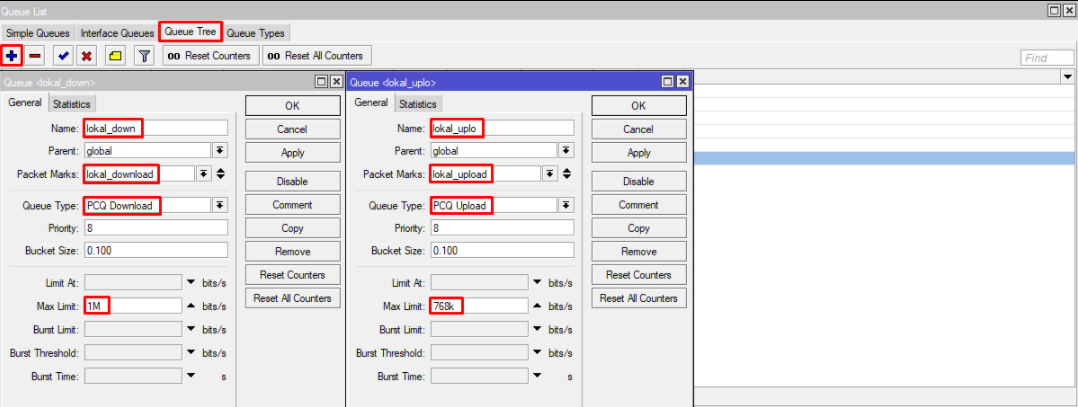Click Priority field in lokal_down dialog

pyautogui.click(x=155, y=228)
